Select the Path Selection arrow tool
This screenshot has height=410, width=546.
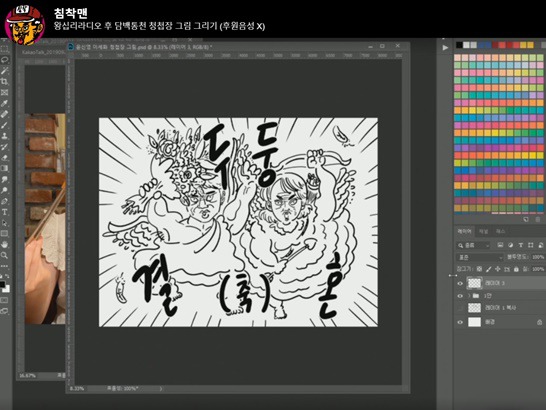pyautogui.click(x=5, y=223)
